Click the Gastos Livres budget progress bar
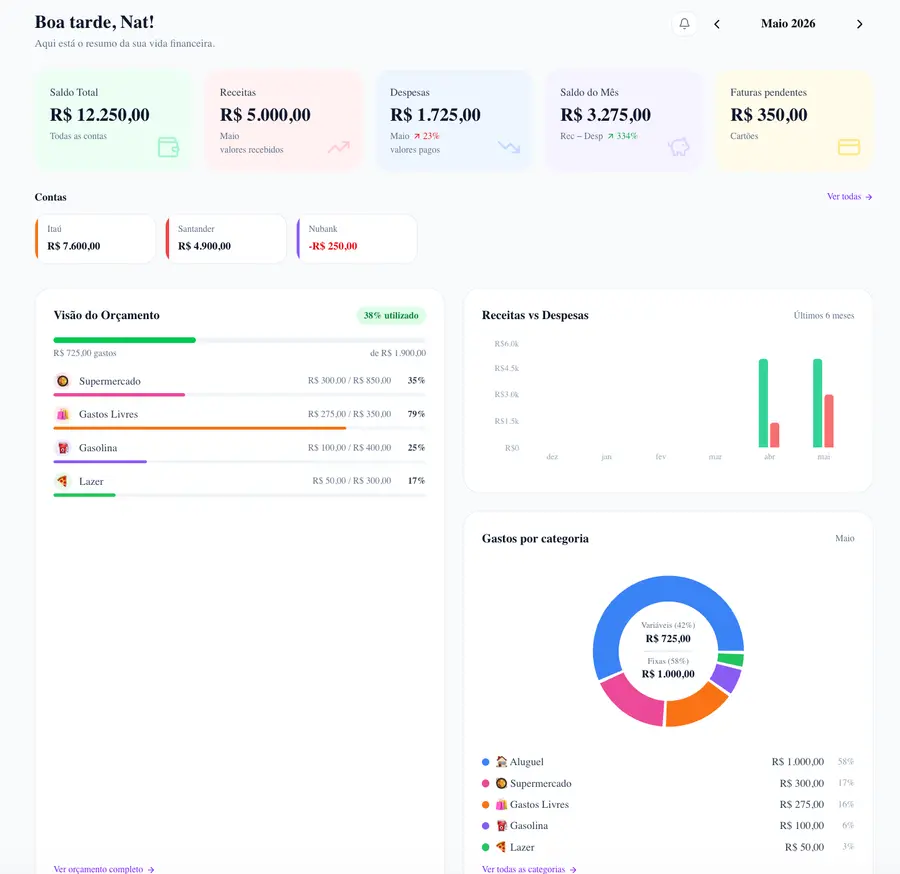 click(x=240, y=428)
